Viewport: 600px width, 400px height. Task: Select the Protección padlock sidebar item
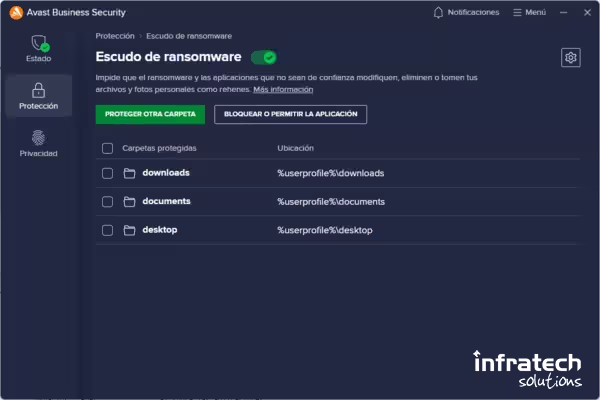(x=39, y=96)
